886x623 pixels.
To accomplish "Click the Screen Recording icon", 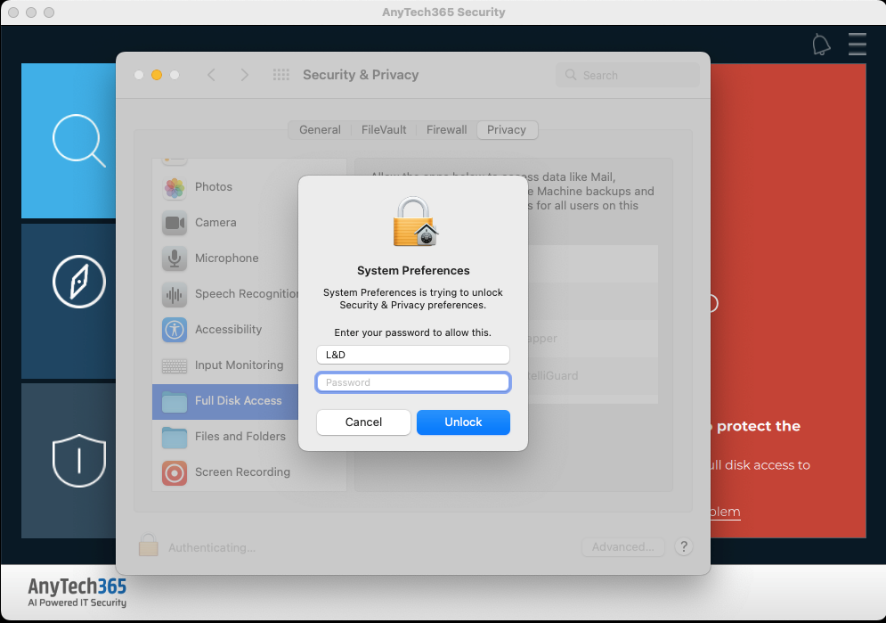I will [175, 473].
